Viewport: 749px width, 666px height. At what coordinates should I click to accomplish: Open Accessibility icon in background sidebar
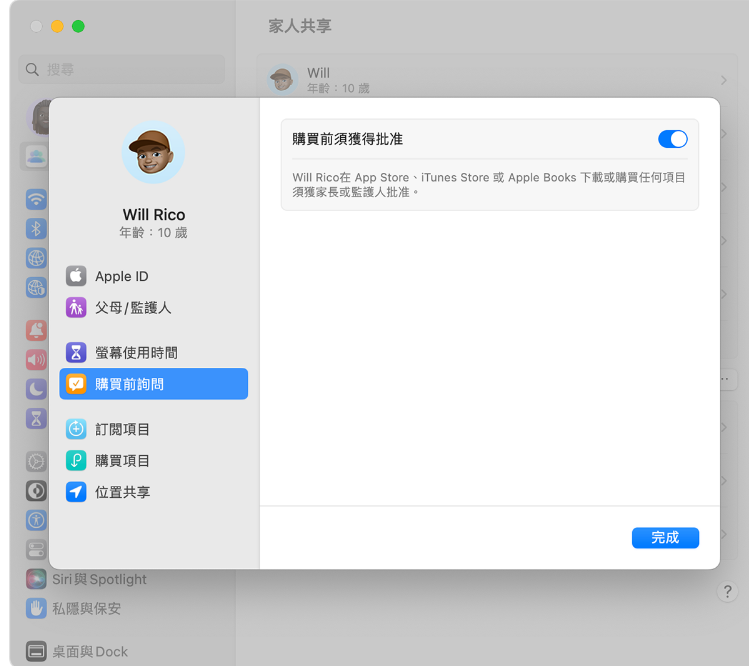[36, 520]
